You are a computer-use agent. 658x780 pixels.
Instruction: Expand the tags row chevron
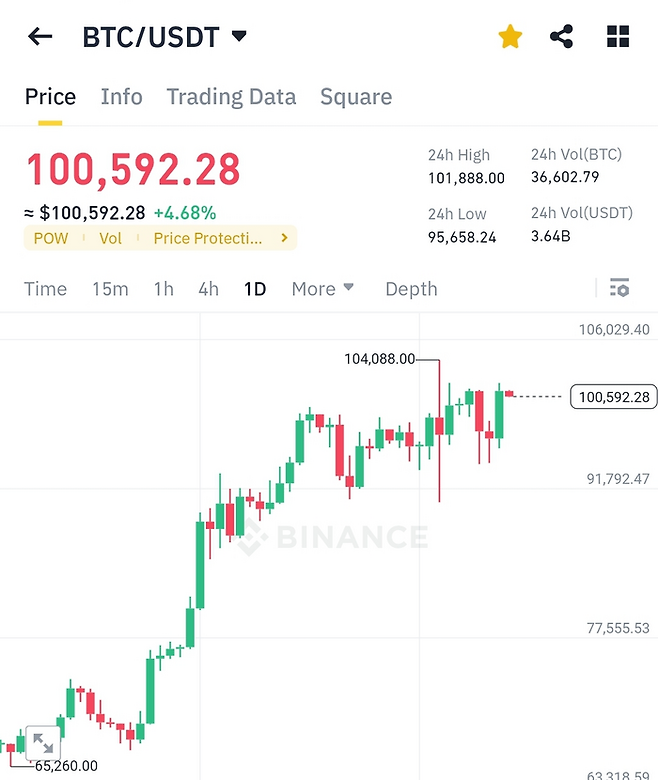coord(284,238)
